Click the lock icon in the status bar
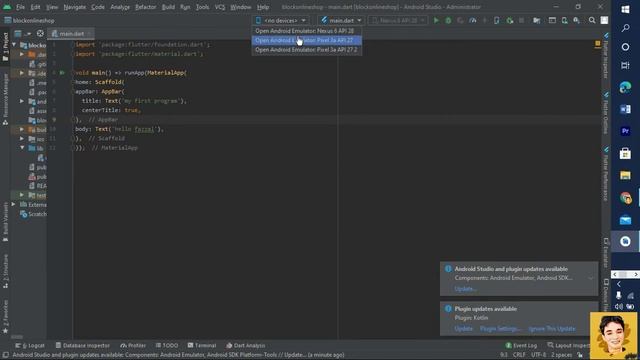640x360 pixels. coord(580,355)
